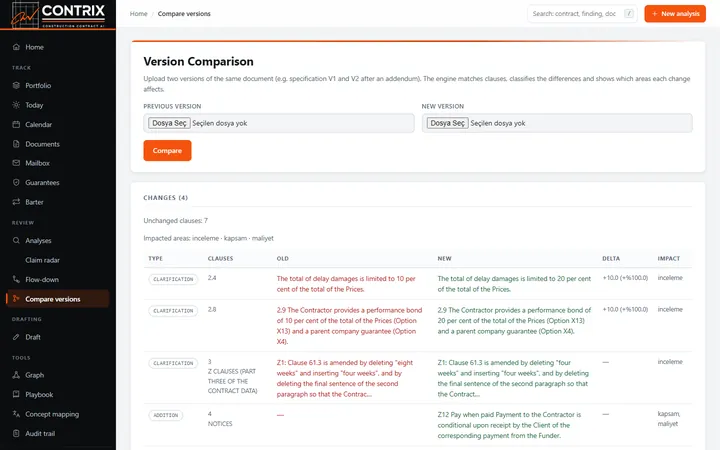The image size is (720, 450).
Task: Open Barter via swap arrows icon
Action: 16,202
